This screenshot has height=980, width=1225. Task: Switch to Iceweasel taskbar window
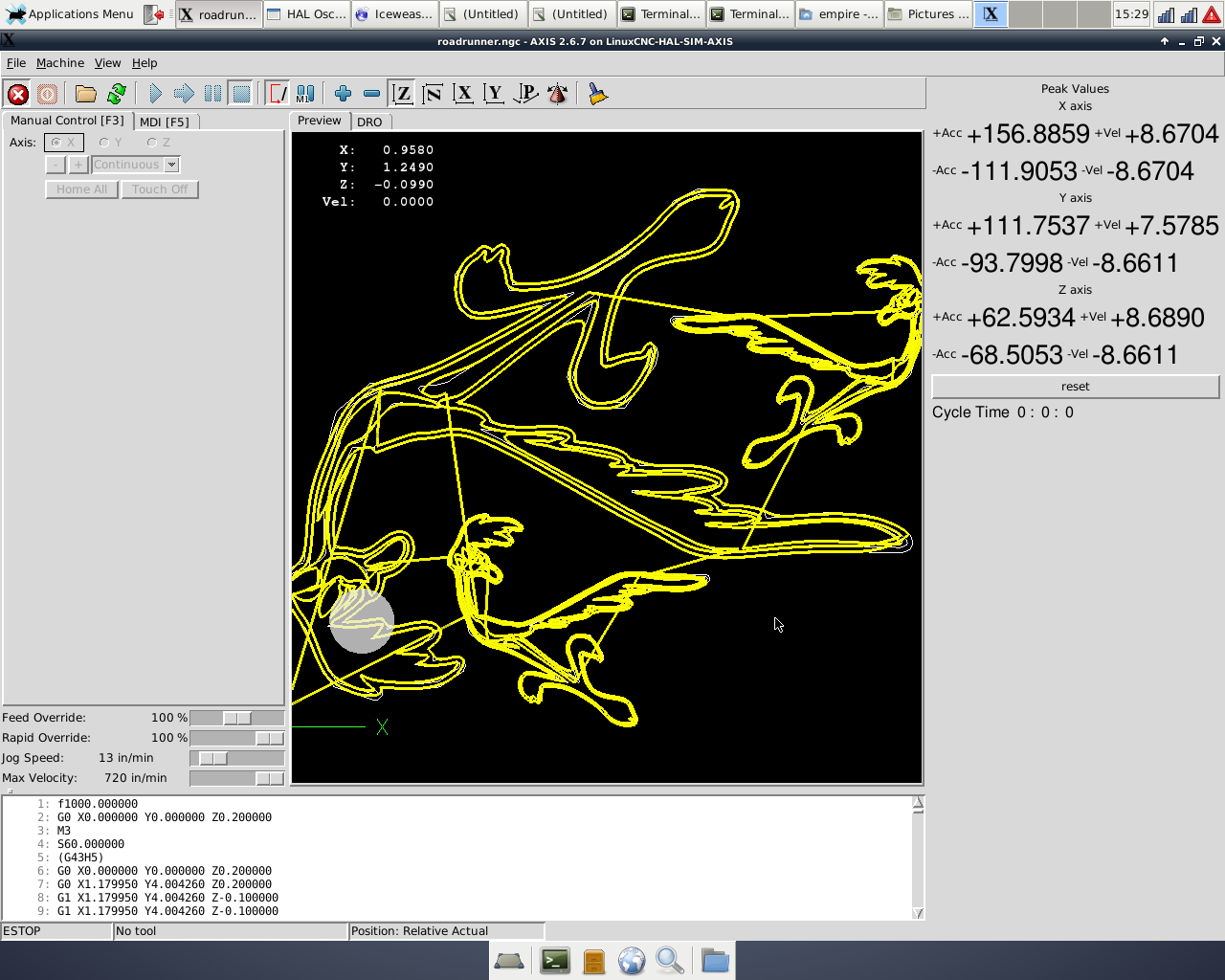[x=393, y=14]
